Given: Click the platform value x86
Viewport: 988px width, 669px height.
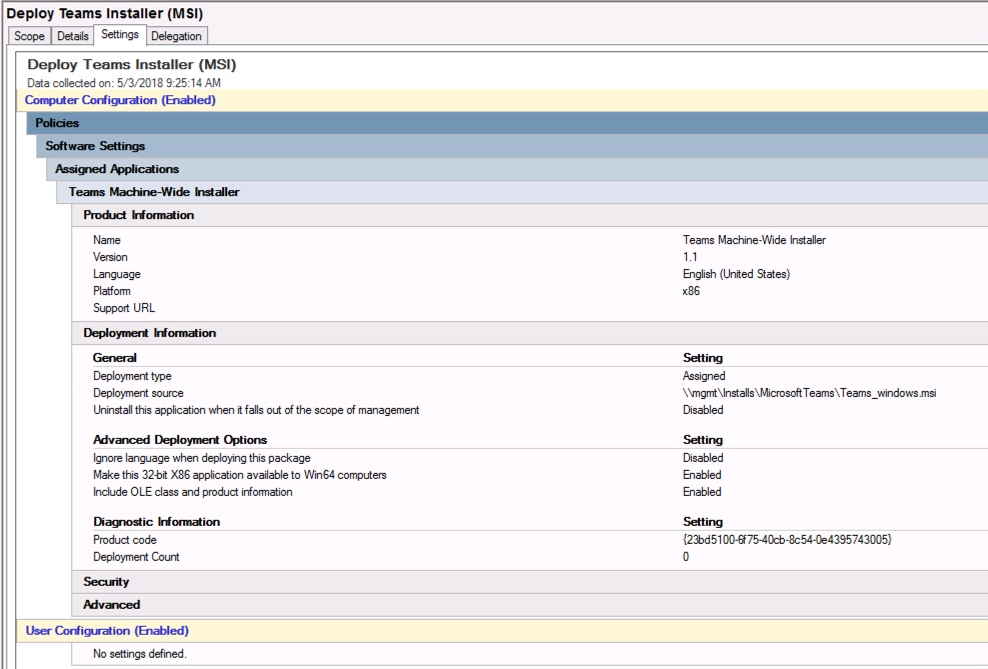Looking at the screenshot, I should pos(691,291).
